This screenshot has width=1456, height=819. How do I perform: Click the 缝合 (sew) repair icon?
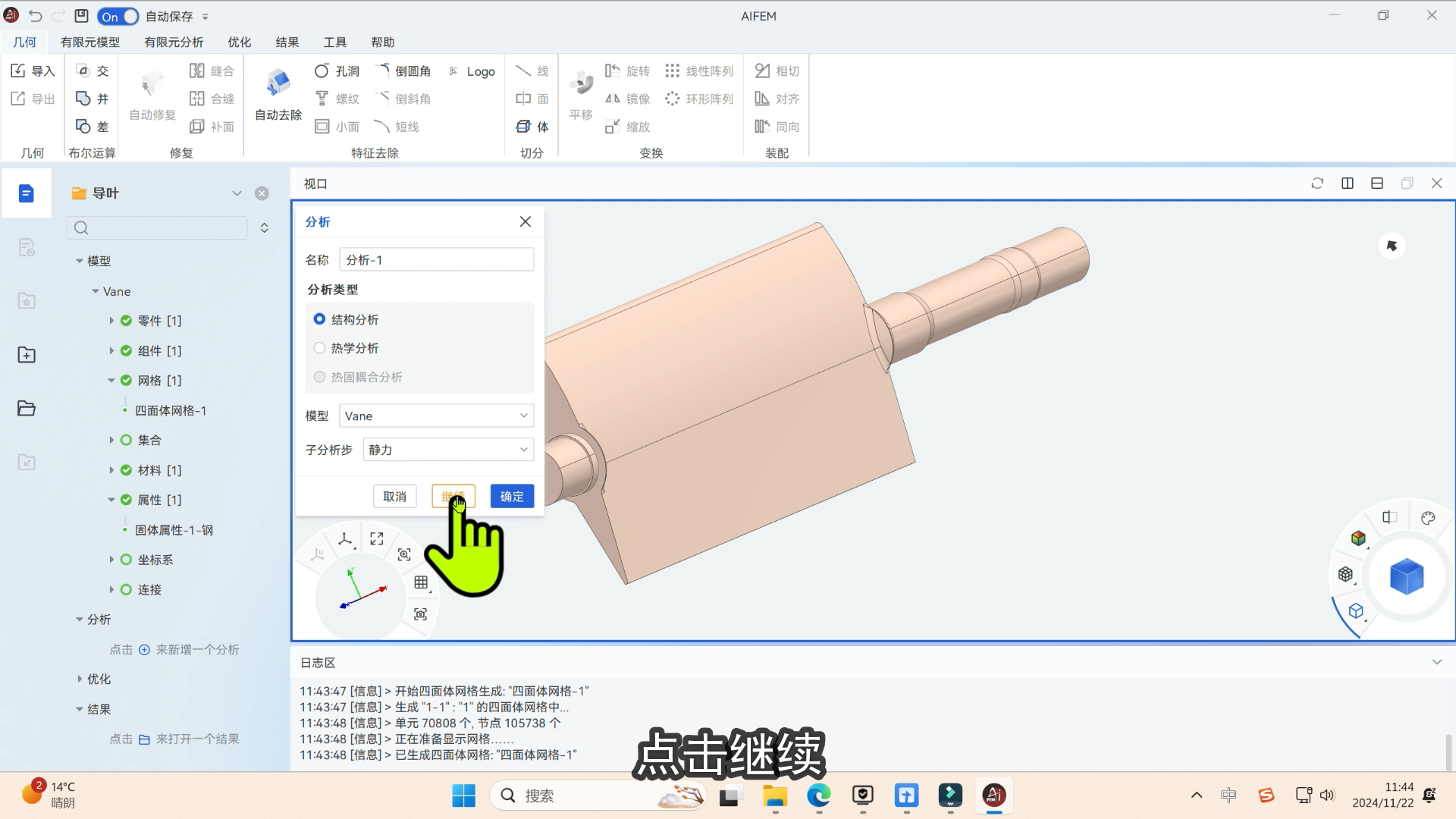(198, 70)
